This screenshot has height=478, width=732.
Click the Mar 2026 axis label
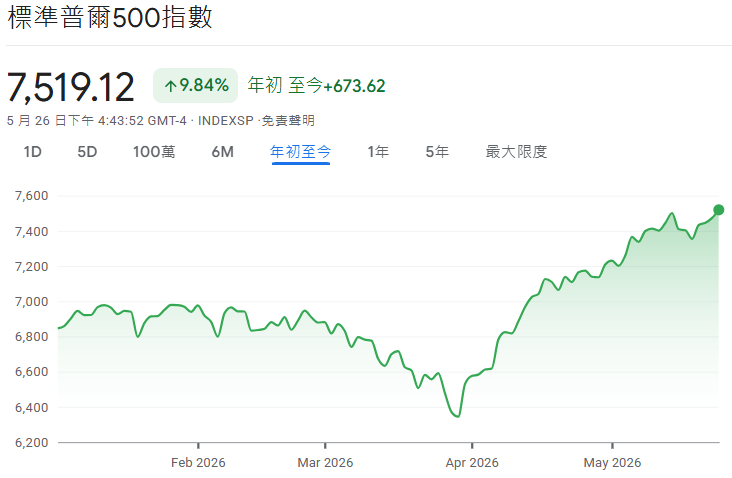click(325, 463)
